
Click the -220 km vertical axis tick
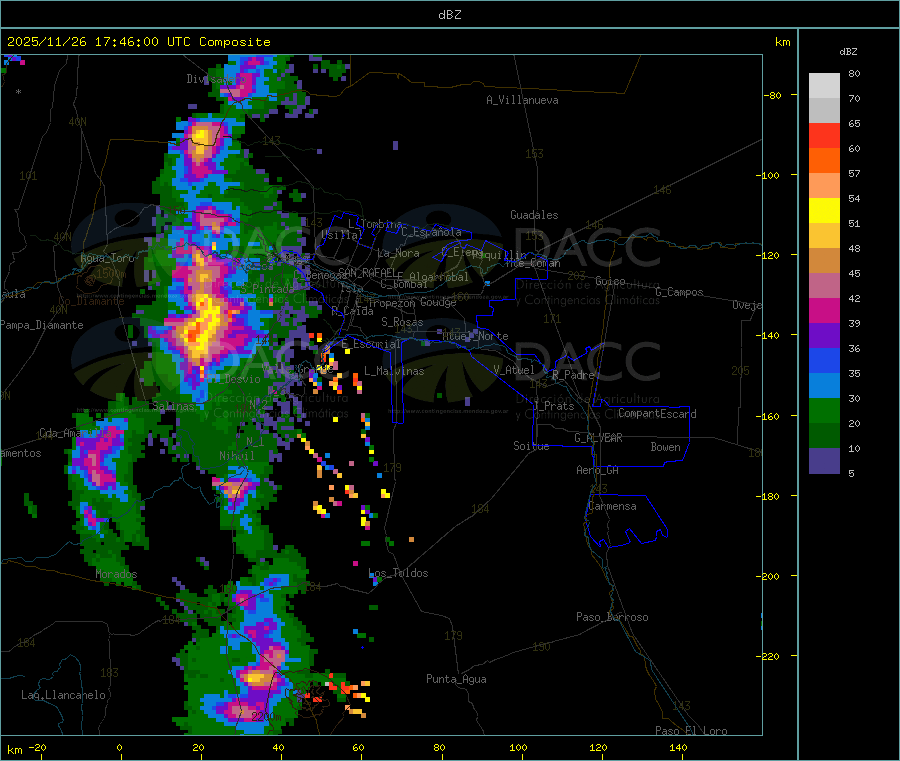click(767, 657)
